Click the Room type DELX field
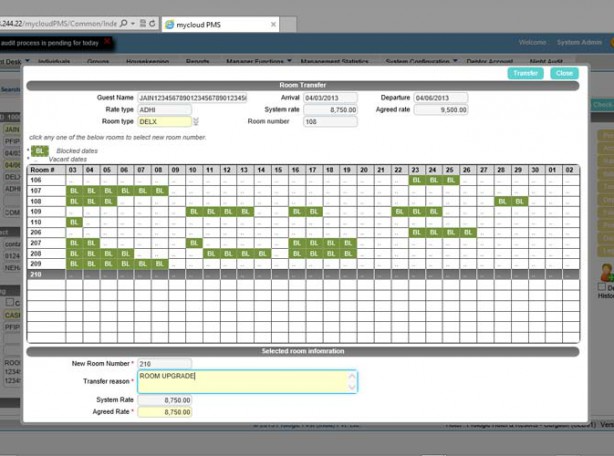Image resolution: width=614 pixels, height=456 pixels. [164, 122]
